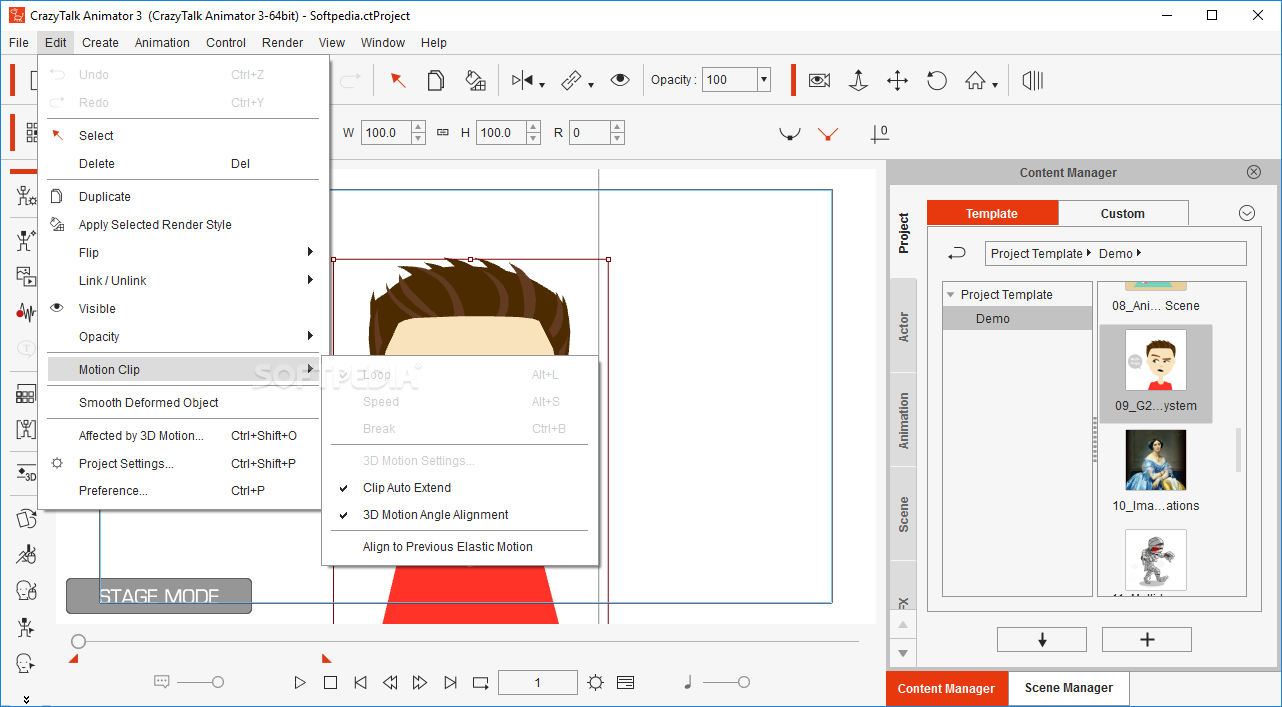
Task: Click the vertical bars timeline icon in toolbar
Action: pos(1033,80)
